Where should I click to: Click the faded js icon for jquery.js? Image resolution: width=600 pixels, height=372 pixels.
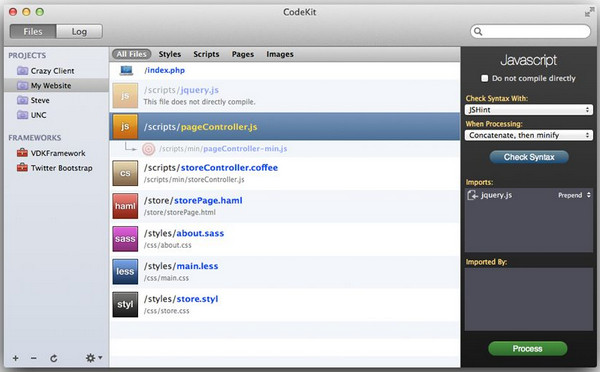tap(125, 96)
